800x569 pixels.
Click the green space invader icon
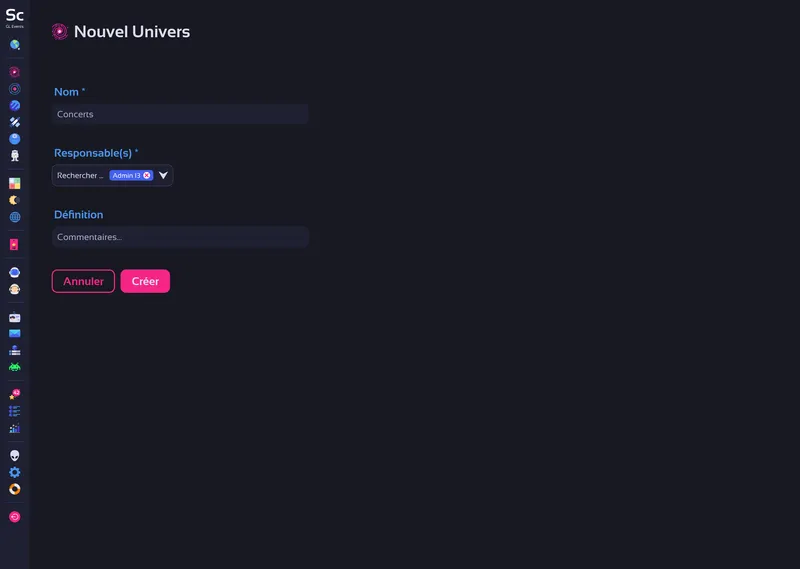[15, 367]
